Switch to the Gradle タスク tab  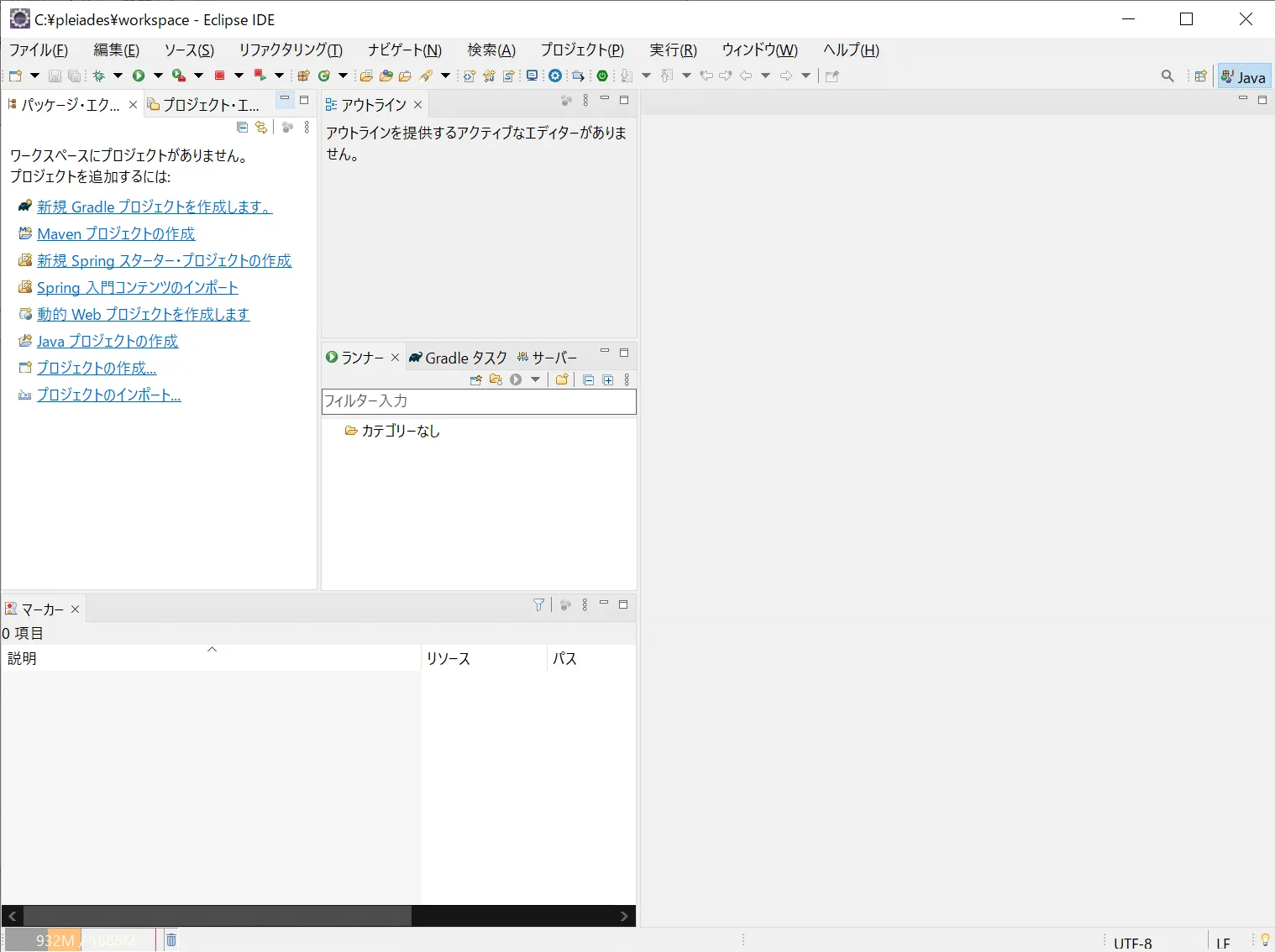(459, 358)
